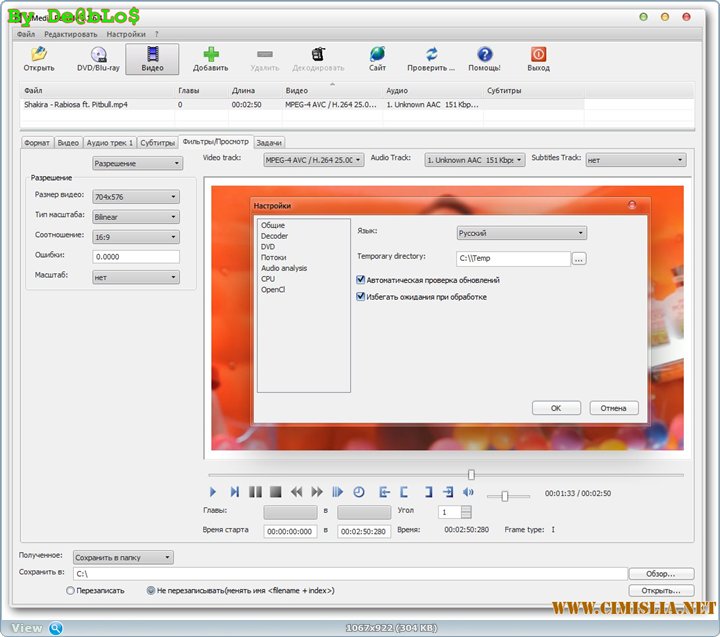Screen dimensions: 720x637
Task: Select the Перезаписать radio button
Action: pos(70,591)
